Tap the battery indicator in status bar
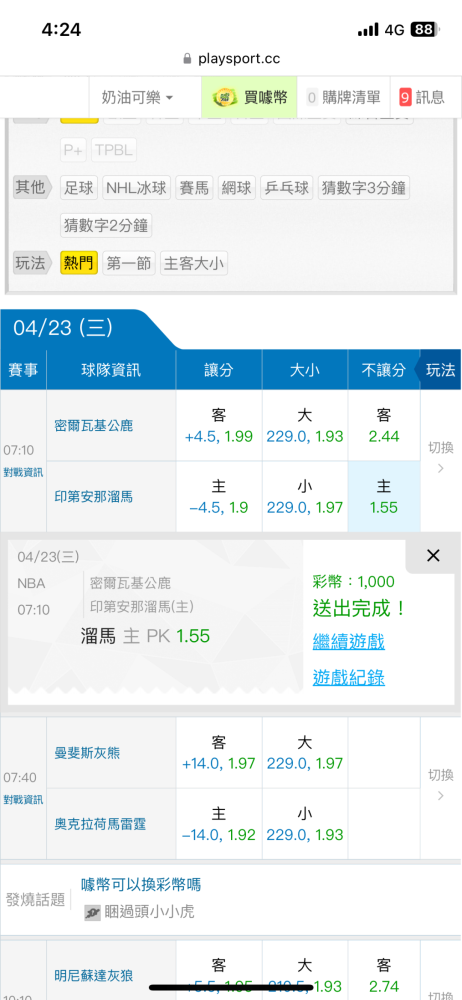Image resolution: width=462 pixels, height=1000 pixels. click(423, 30)
